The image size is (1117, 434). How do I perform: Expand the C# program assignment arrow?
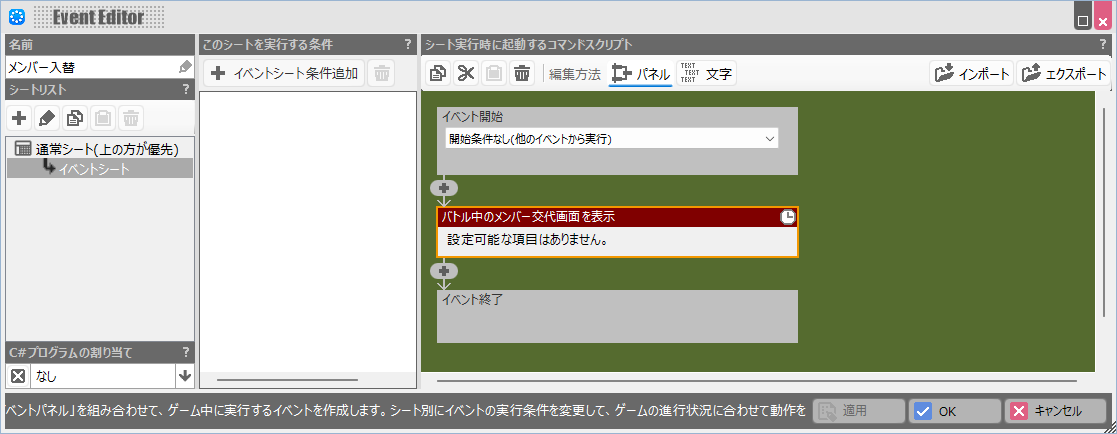184,376
